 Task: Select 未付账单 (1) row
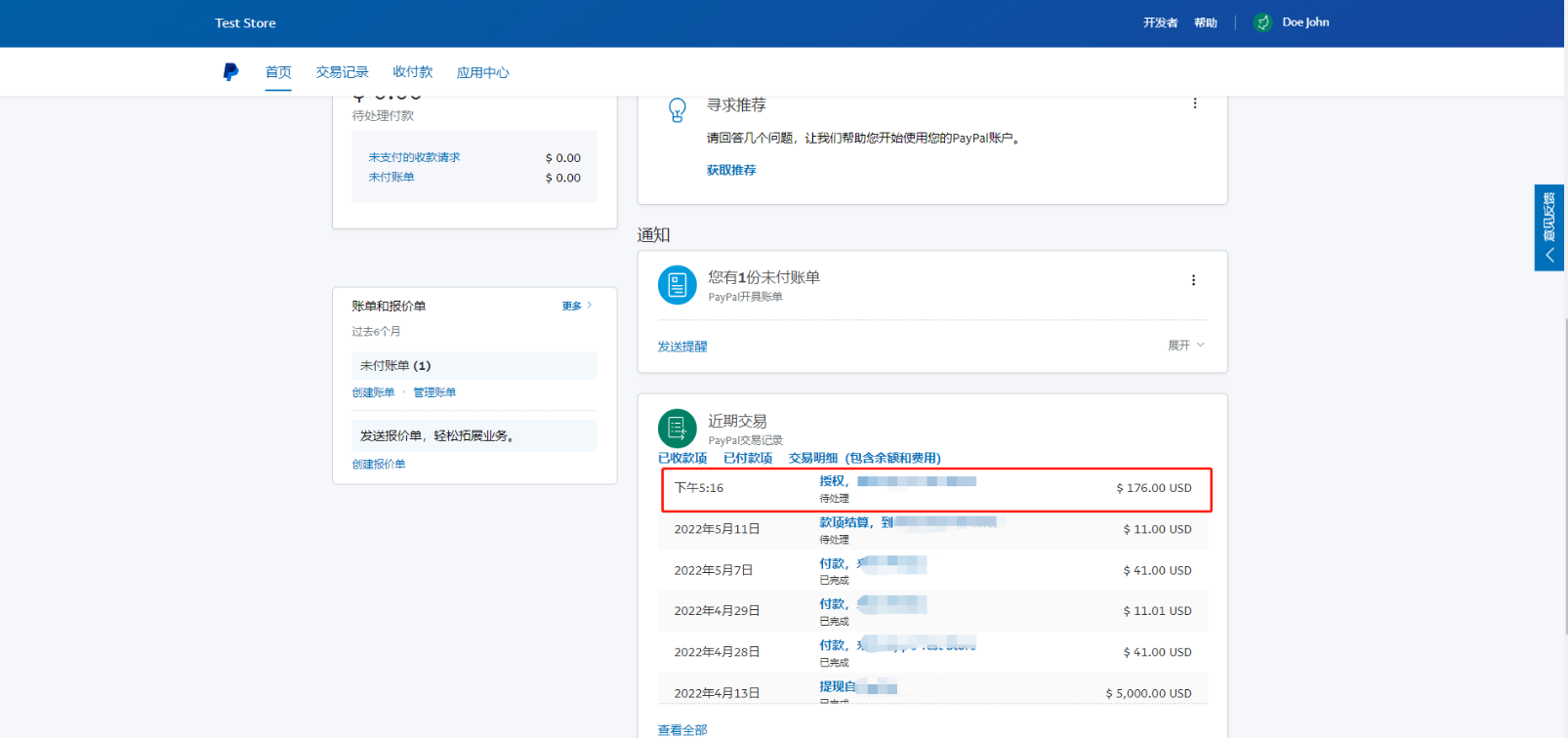click(x=474, y=365)
